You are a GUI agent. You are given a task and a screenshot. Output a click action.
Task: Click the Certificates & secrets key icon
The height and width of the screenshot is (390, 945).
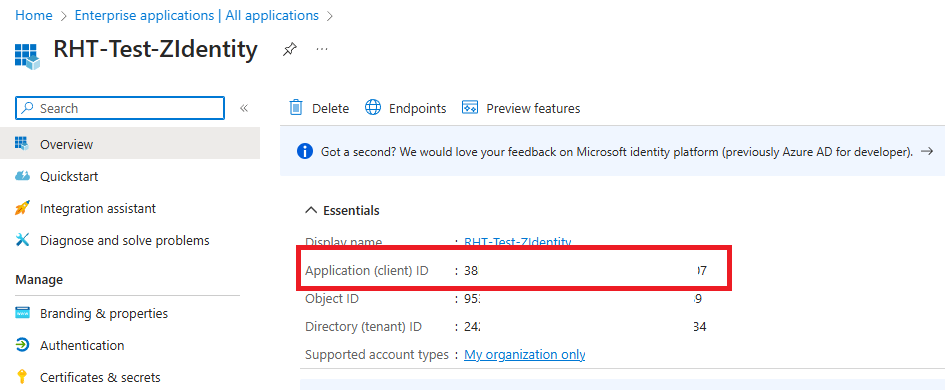[22, 377]
